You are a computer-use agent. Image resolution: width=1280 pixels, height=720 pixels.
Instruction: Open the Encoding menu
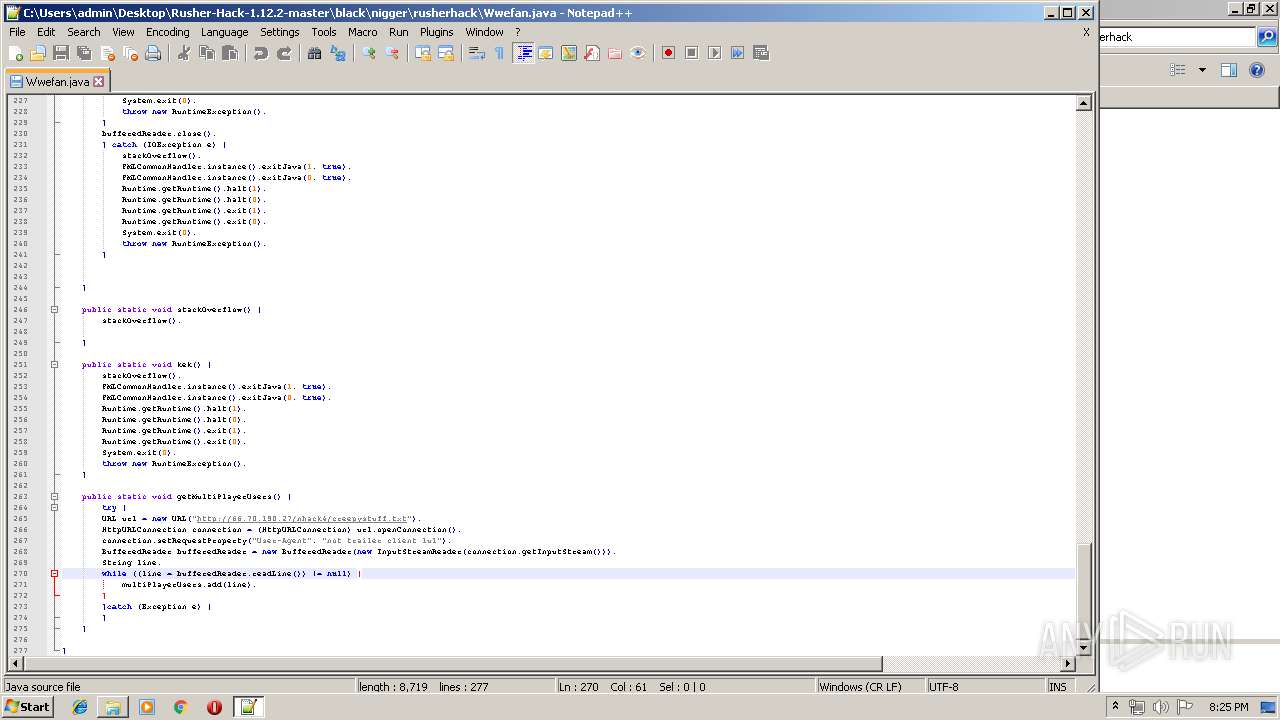pos(167,32)
